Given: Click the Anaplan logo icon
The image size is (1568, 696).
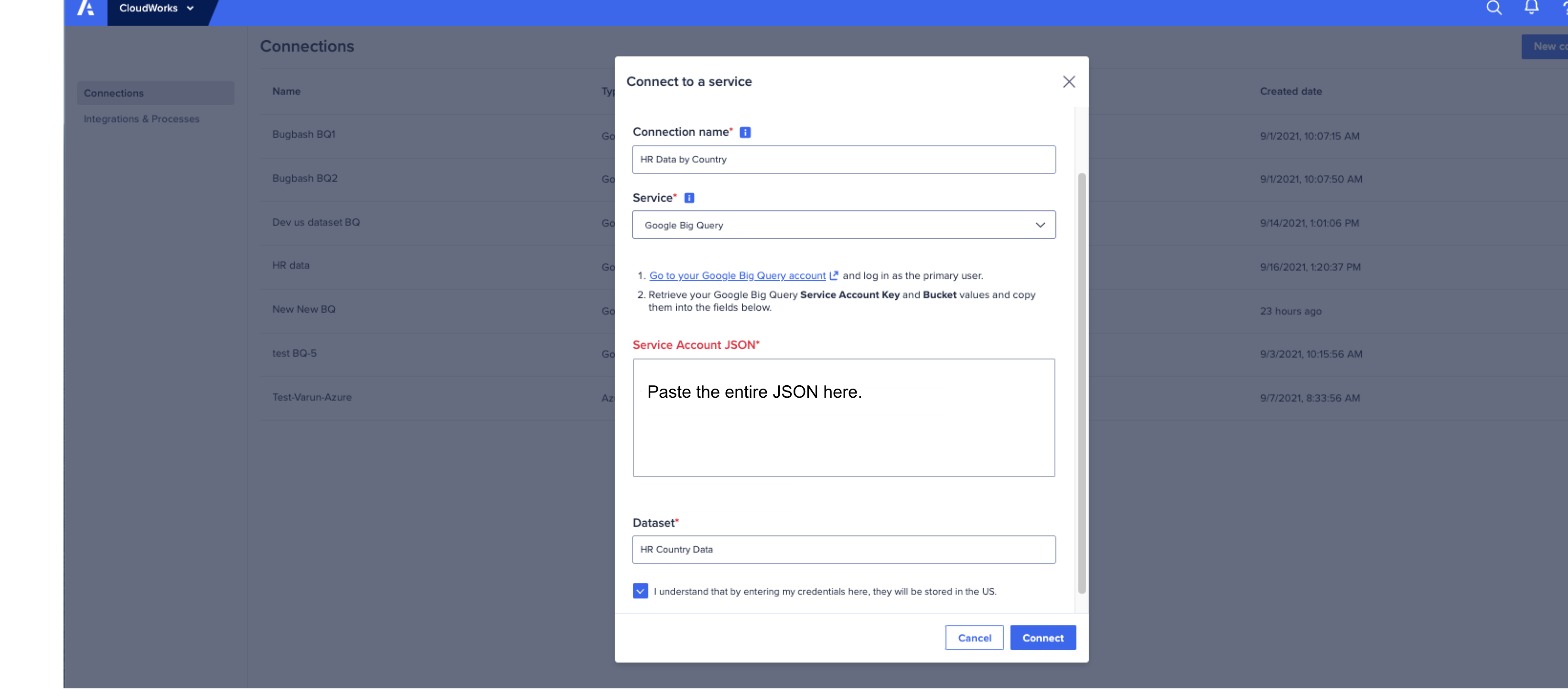Looking at the screenshot, I should click(x=86, y=9).
